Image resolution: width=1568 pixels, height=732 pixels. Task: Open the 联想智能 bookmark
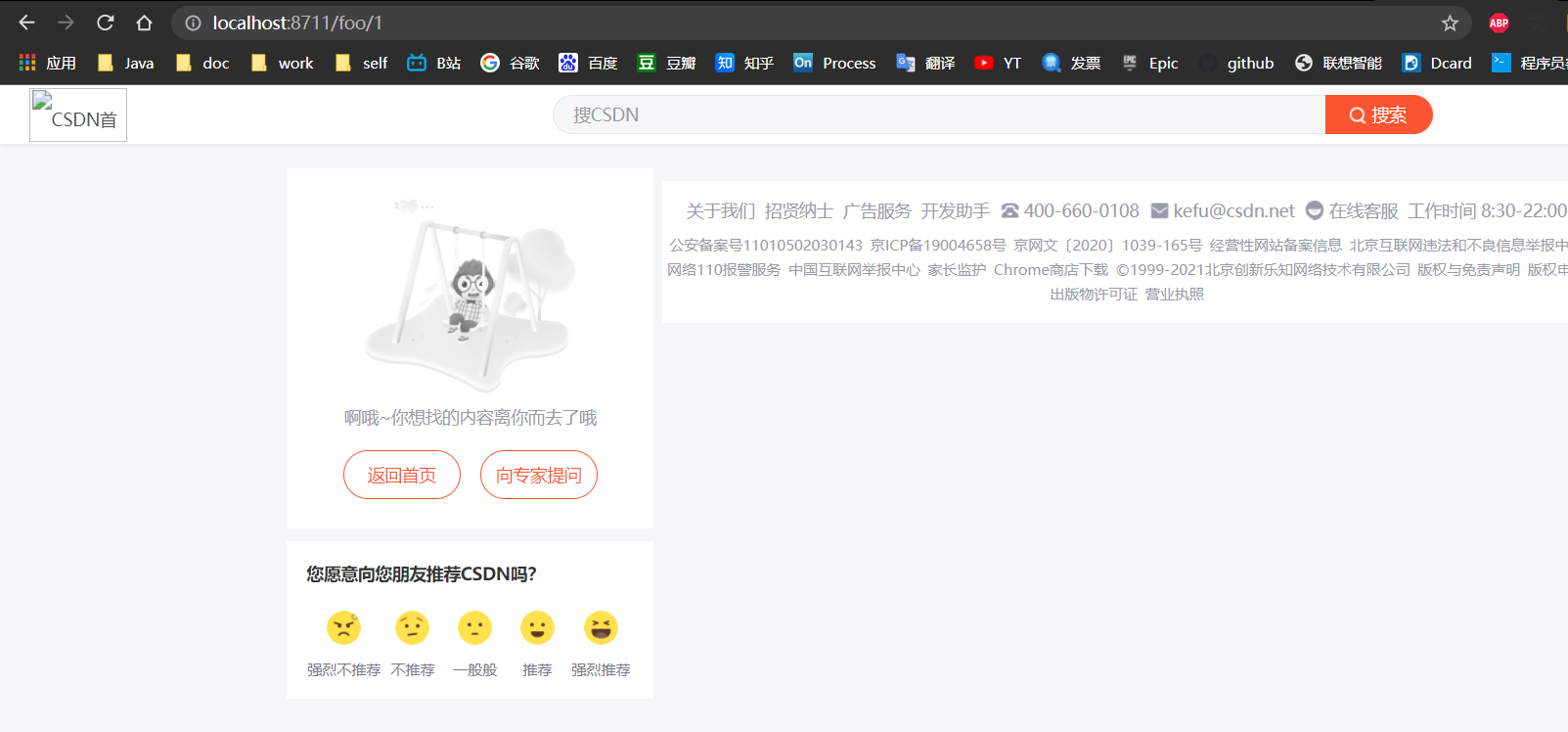point(1338,63)
